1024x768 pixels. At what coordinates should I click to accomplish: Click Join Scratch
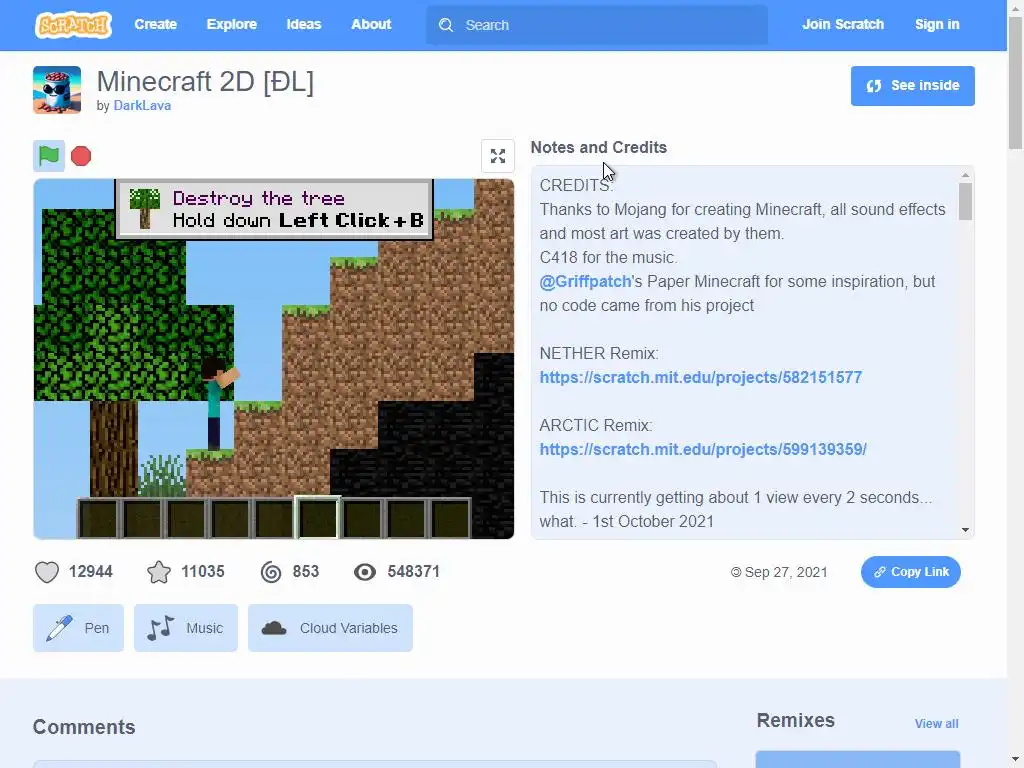click(842, 24)
